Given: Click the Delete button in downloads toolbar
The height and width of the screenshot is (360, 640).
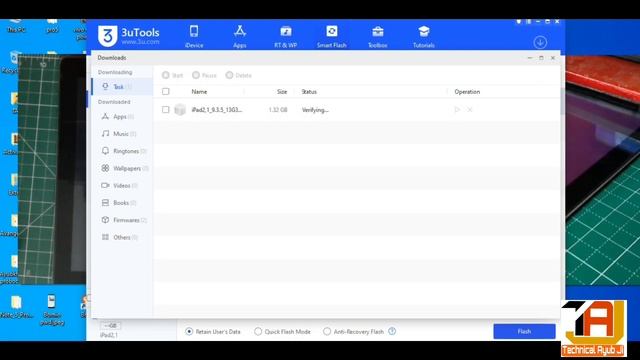Looking at the screenshot, I should pos(238,75).
